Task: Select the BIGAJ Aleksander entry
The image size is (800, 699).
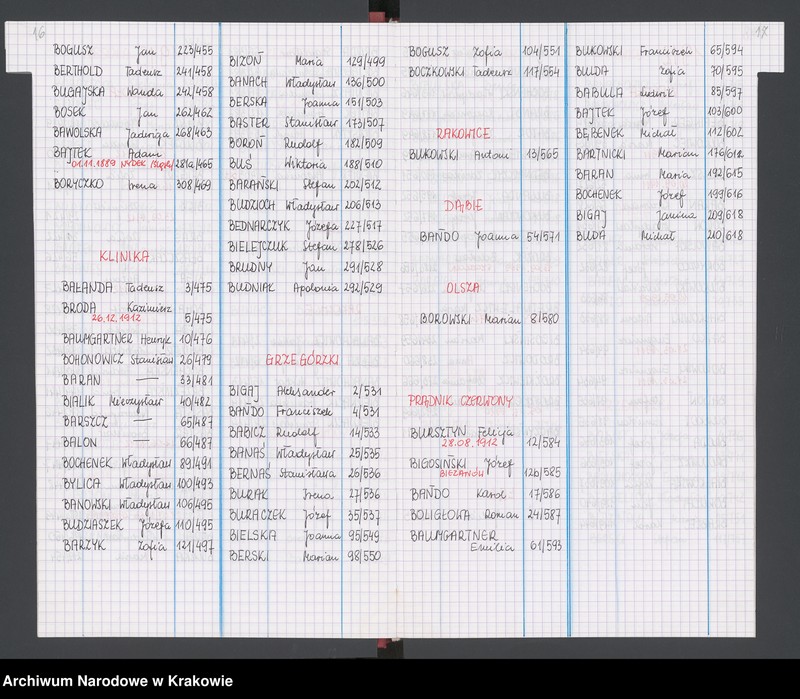Action: pyautogui.click(x=305, y=392)
